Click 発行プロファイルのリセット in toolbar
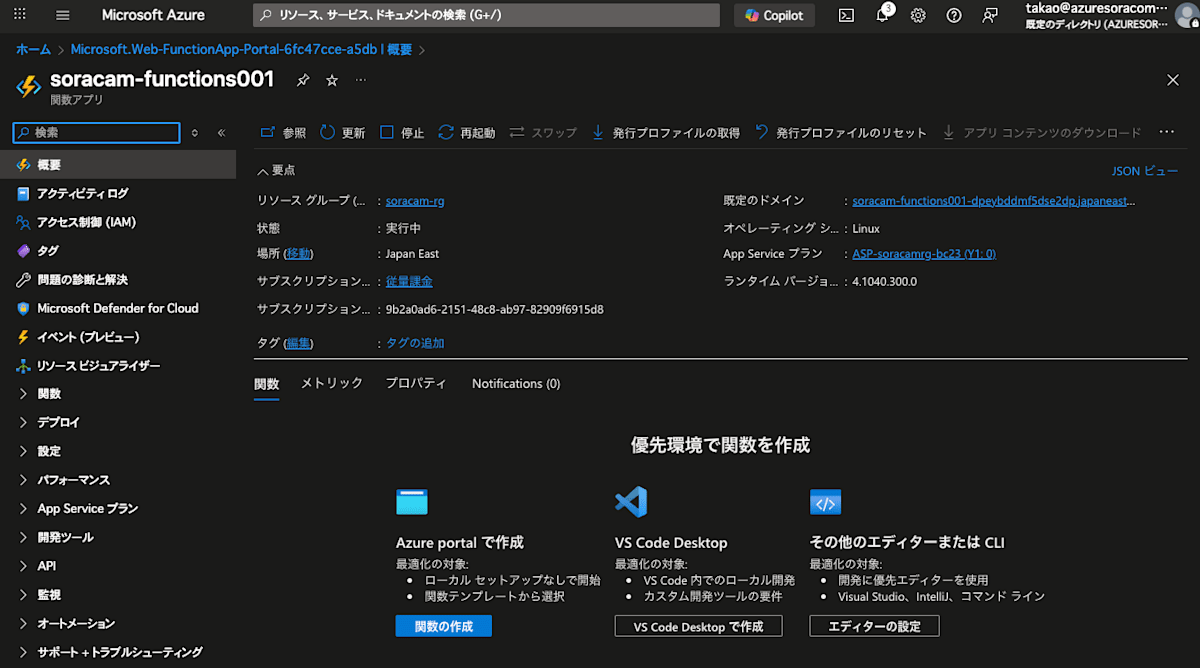The image size is (1200, 668). (x=841, y=132)
